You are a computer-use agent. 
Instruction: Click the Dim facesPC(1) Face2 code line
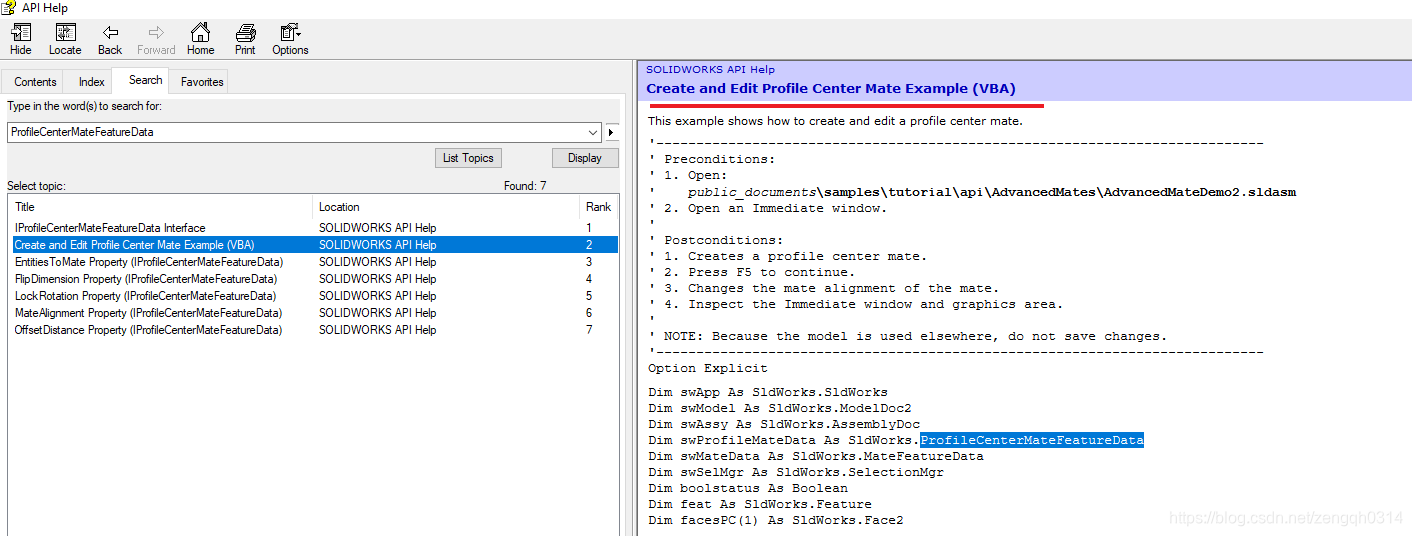(776, 520)
